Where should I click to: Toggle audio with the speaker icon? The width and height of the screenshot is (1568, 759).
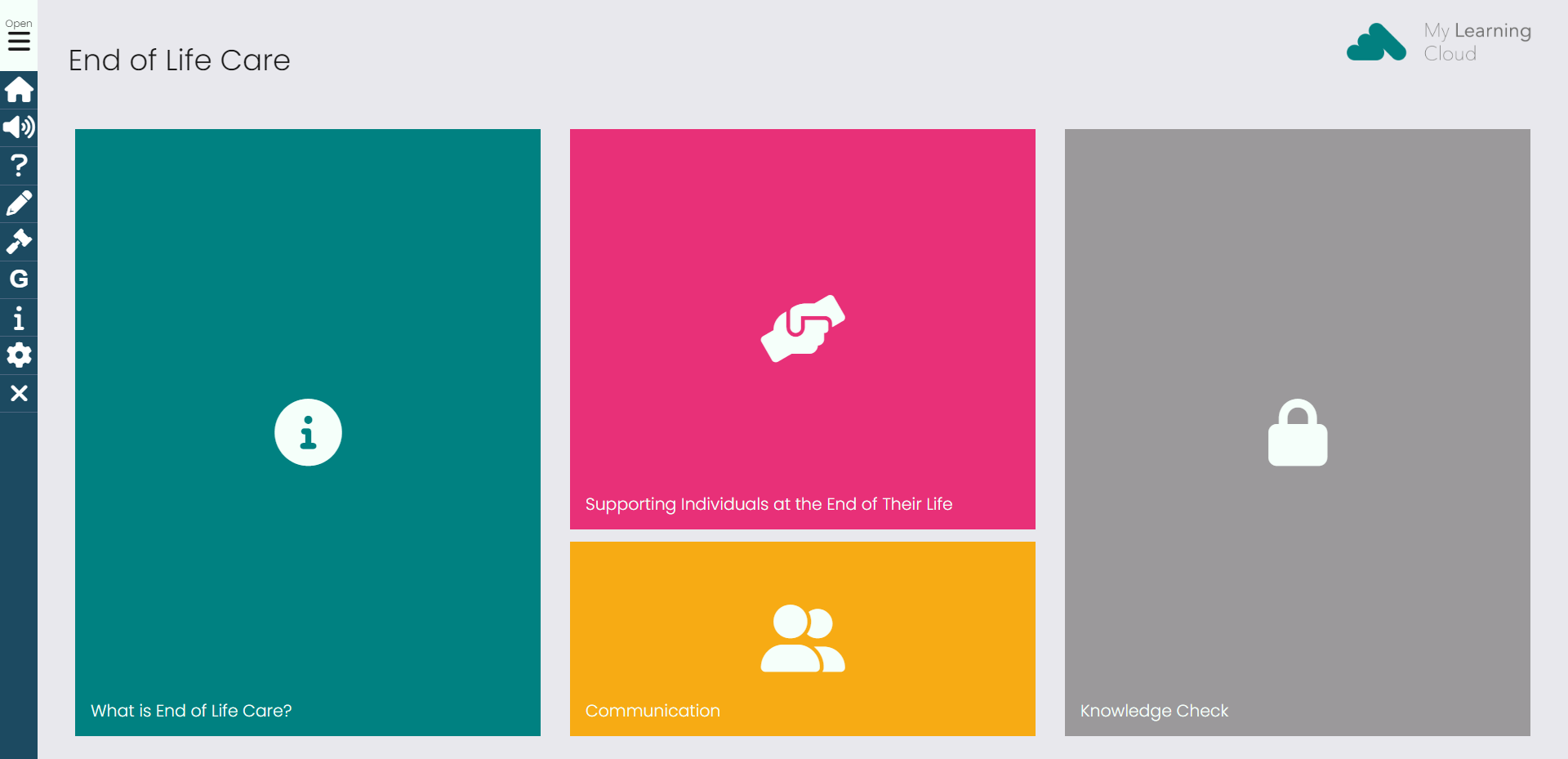[19, 127]
